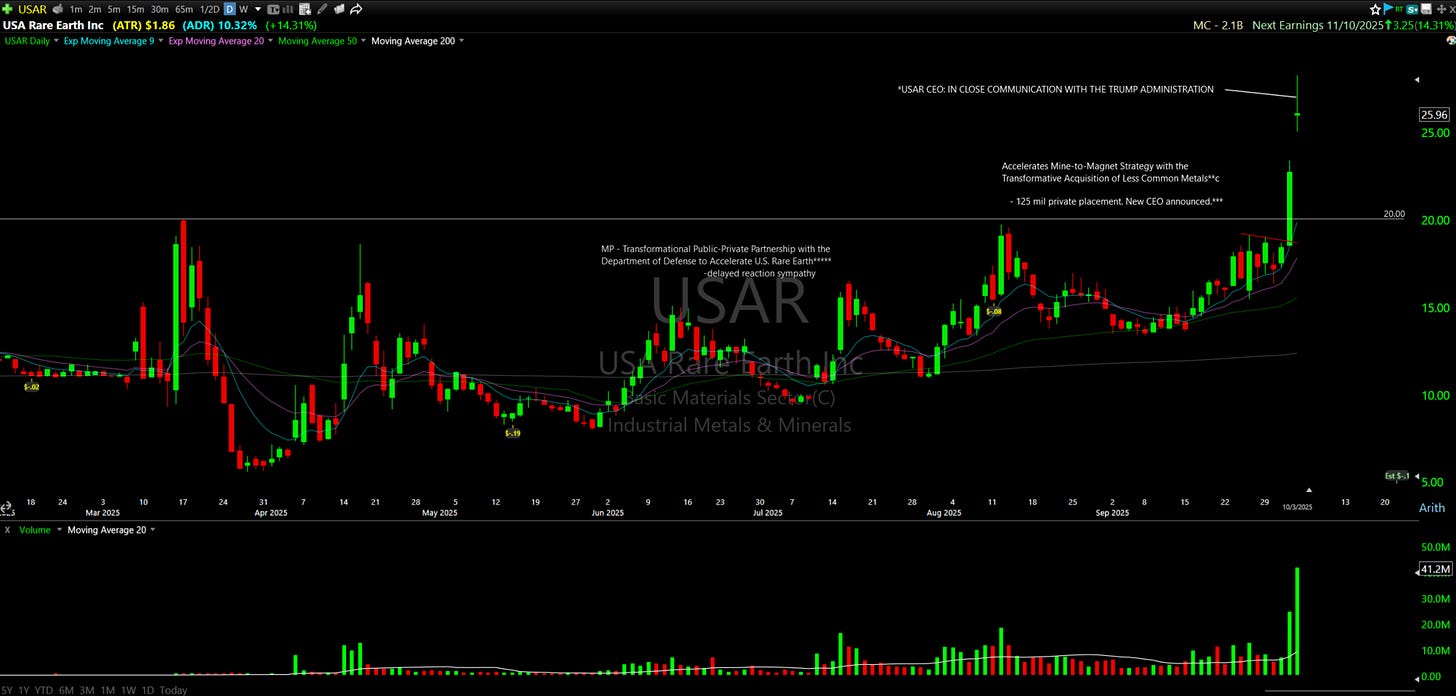This screenshot has width=1456, height=696.
Task: Expand the Moving Average 50 dropdown
Action: [x=363, y=41]
